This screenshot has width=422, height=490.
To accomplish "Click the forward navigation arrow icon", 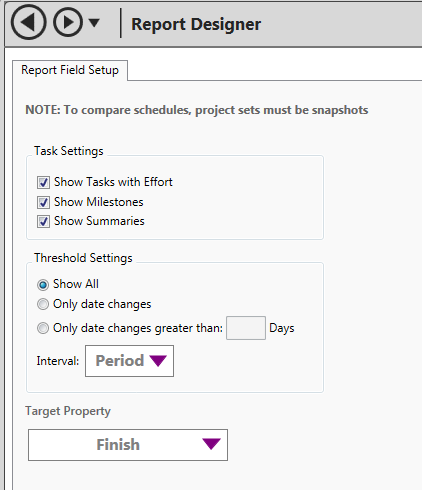I will [68, 22].
